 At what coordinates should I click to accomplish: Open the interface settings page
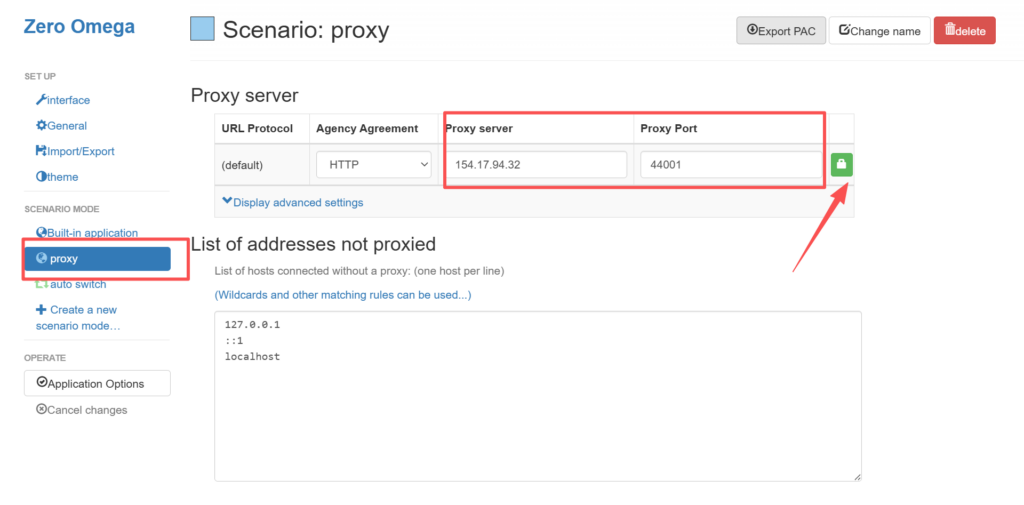pyautogui.click(x=63, y=100)
